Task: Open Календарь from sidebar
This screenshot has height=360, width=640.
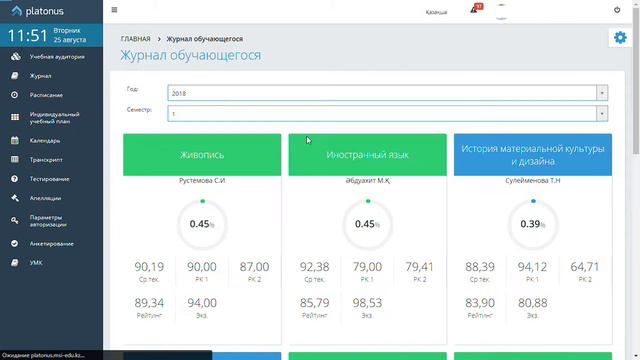Action: 45,140
